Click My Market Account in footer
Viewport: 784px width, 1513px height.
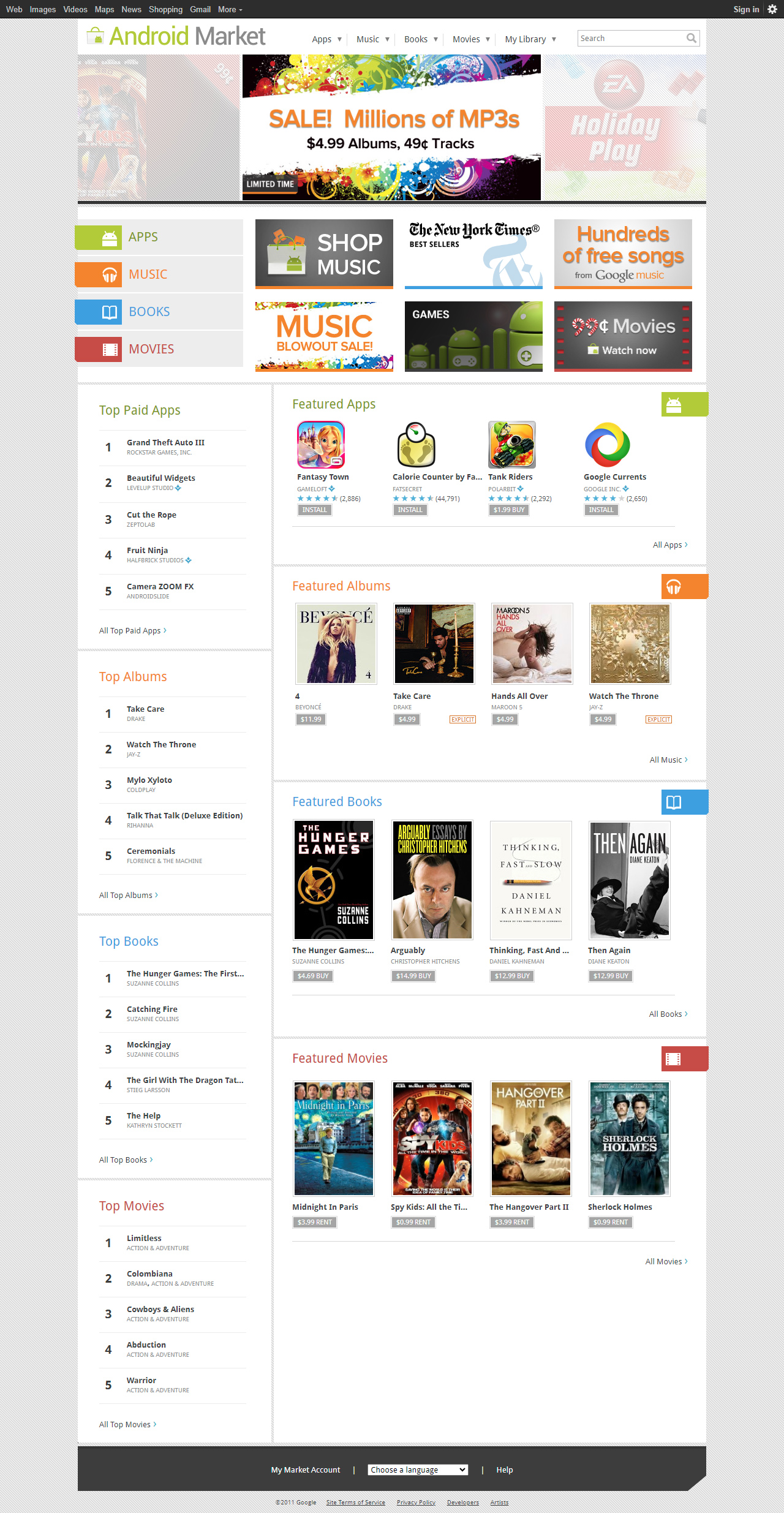pos(306,1470)
